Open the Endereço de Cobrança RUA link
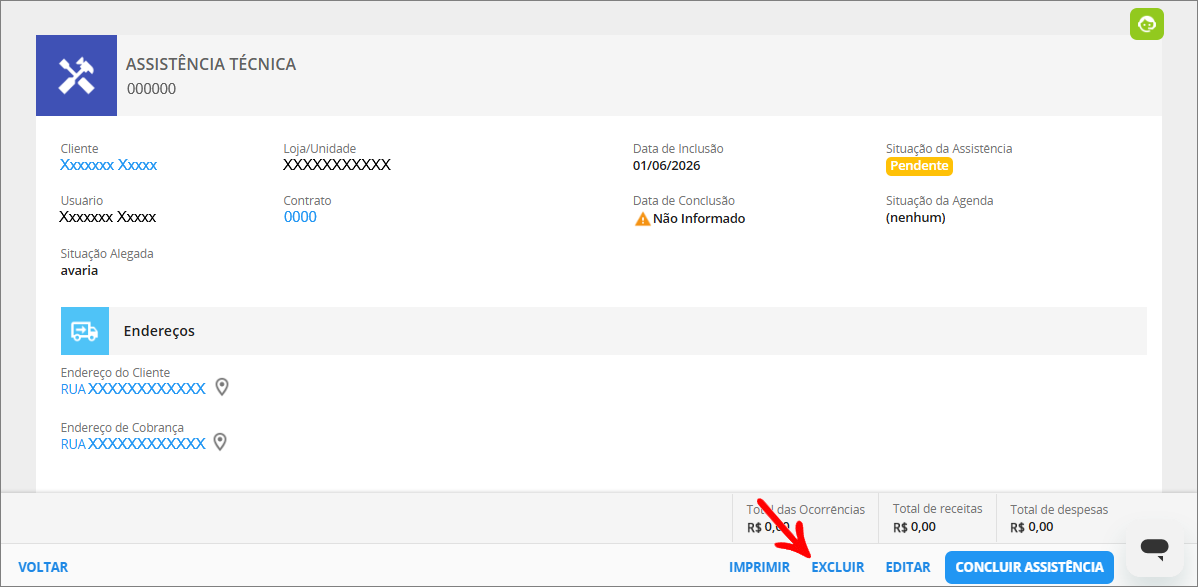 tap(133, 444)
